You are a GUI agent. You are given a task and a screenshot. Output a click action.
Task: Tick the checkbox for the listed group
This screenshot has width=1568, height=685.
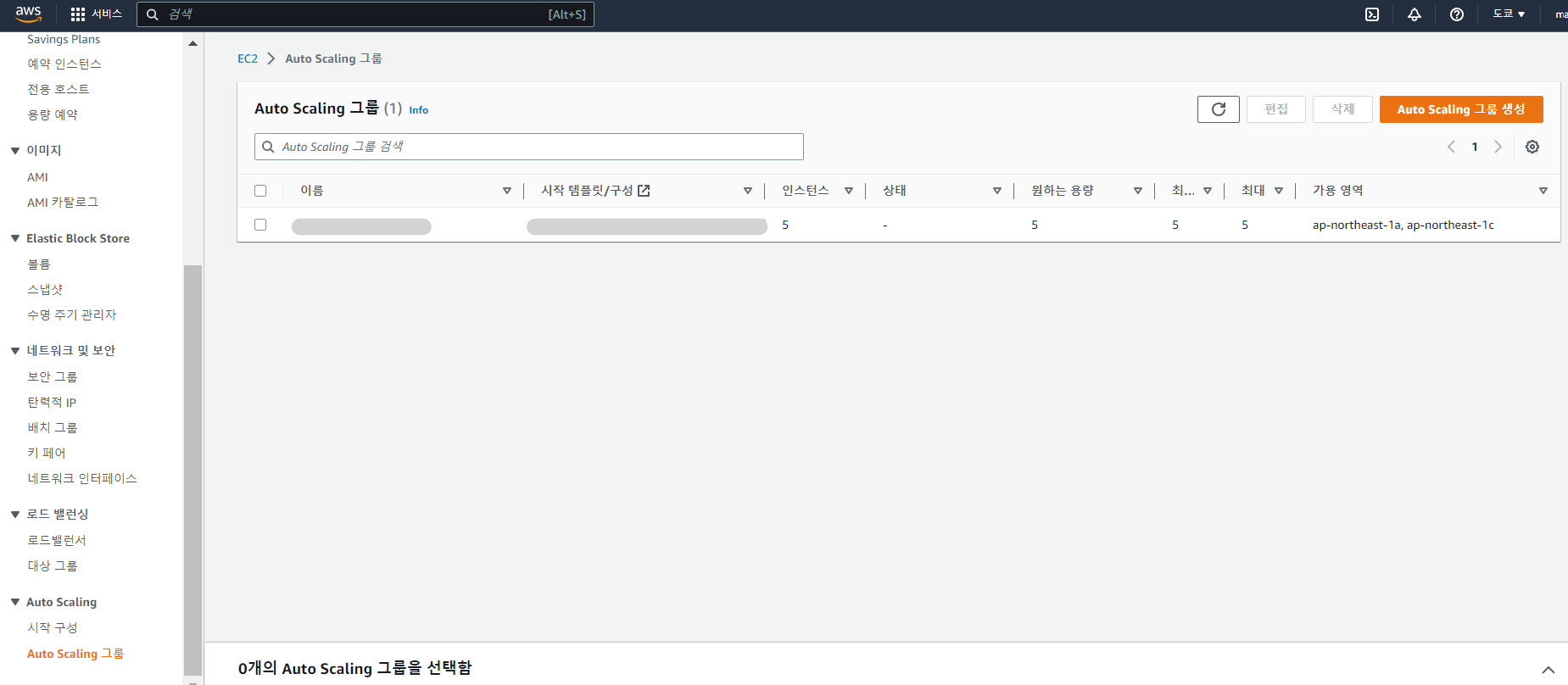point(260,225)
